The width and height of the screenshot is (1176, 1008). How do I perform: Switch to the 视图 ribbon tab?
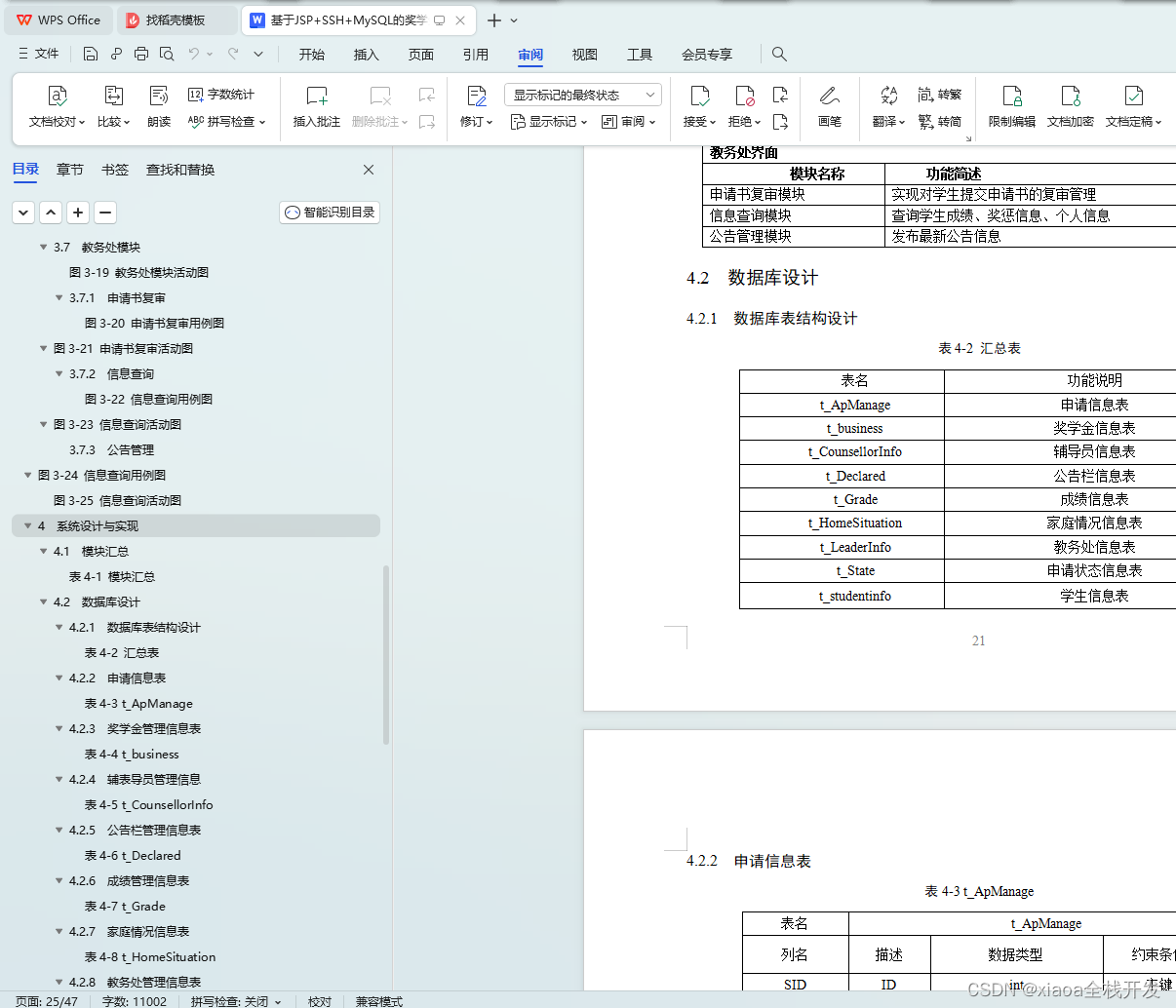[584, 55]
